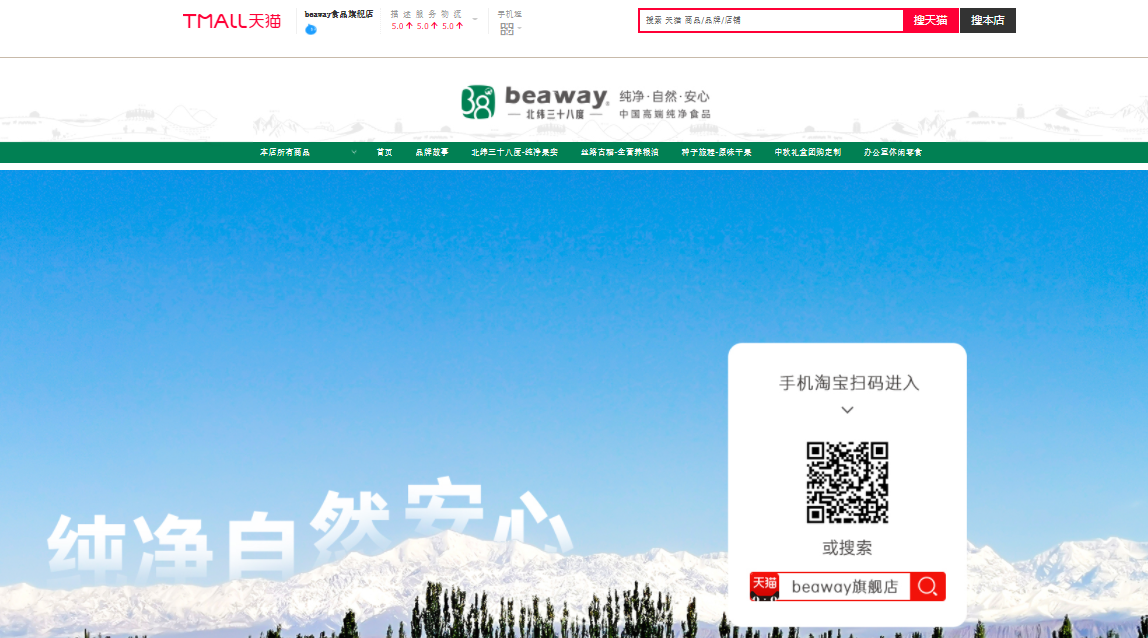Image resolution: width=1148 pixels, height=638 pixels.
Task: Open the 丝路古粮 nav item
Action: click(x=619, y=152)
